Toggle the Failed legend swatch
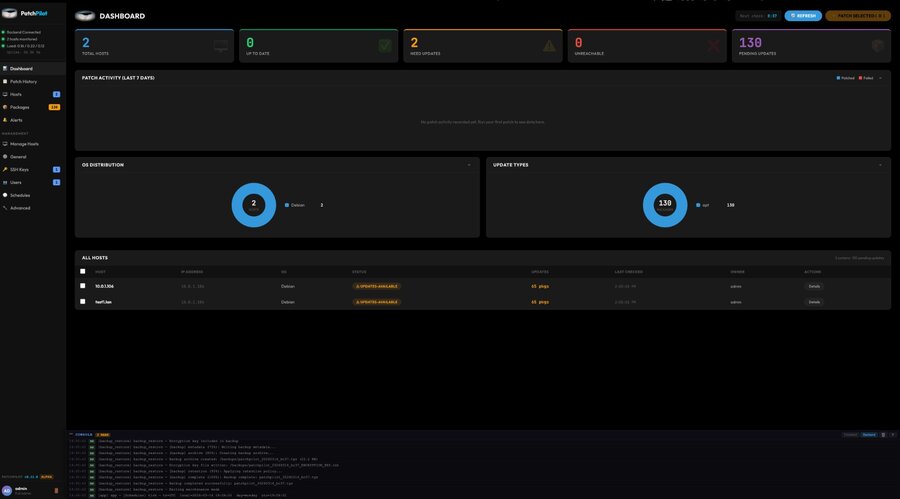This screenshot has height=499, width=900. [x=860, y=78]
